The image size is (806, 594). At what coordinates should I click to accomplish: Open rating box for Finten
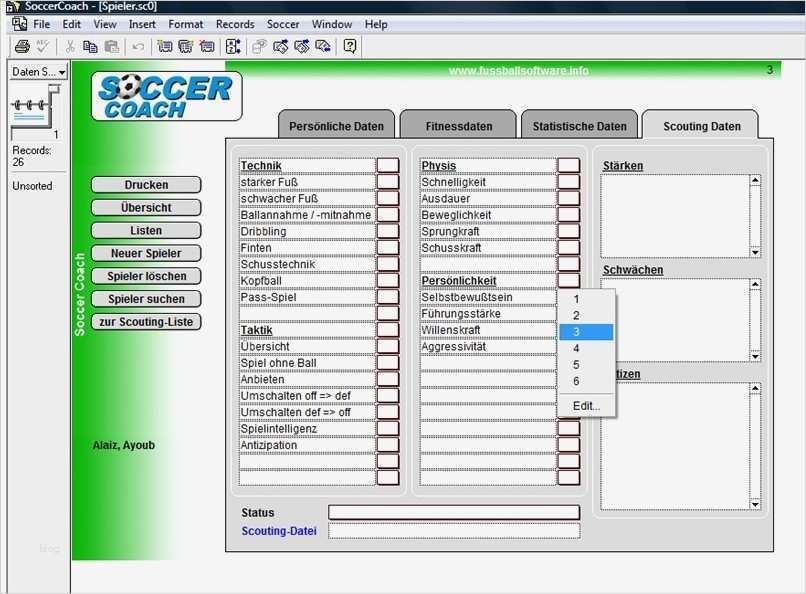[x=388, y=248]
